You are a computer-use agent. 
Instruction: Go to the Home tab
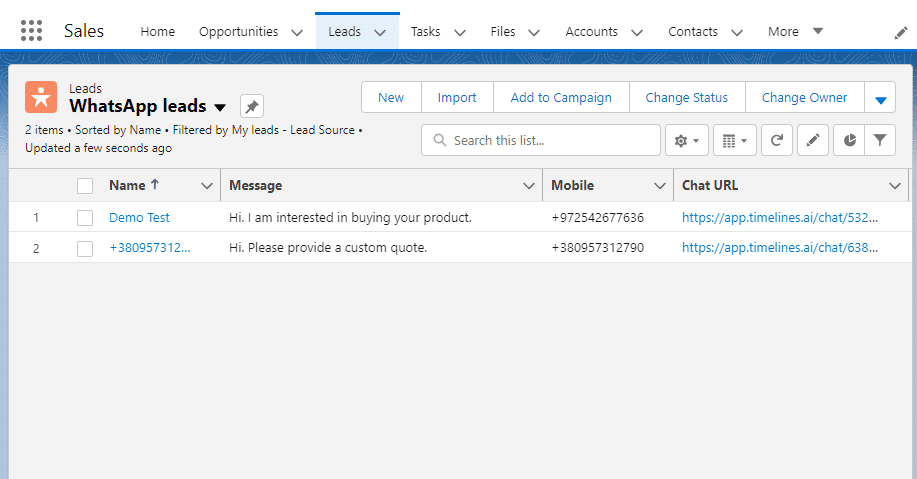157,32
